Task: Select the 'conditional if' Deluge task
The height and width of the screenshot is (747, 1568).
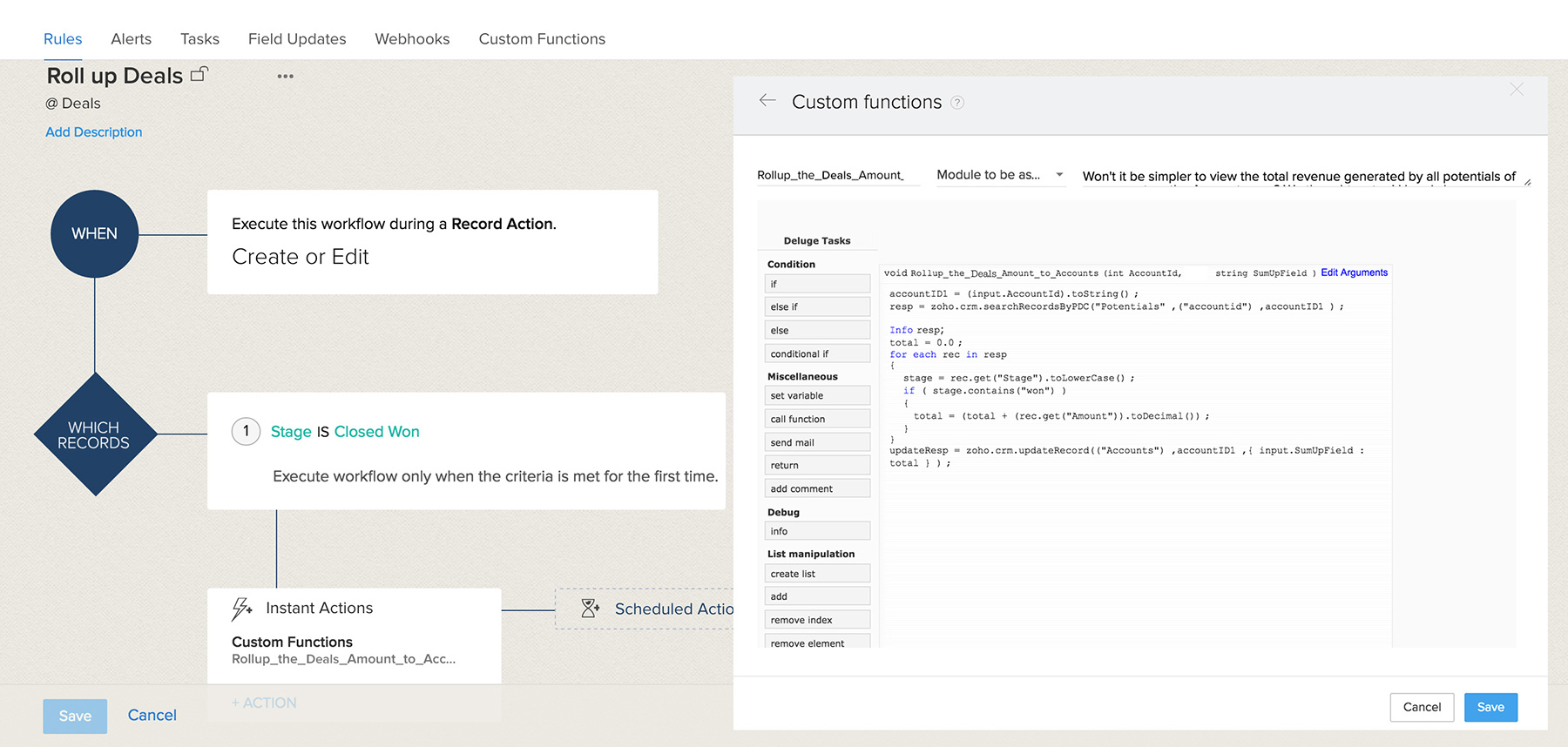Action: click(x=817, y=353)
